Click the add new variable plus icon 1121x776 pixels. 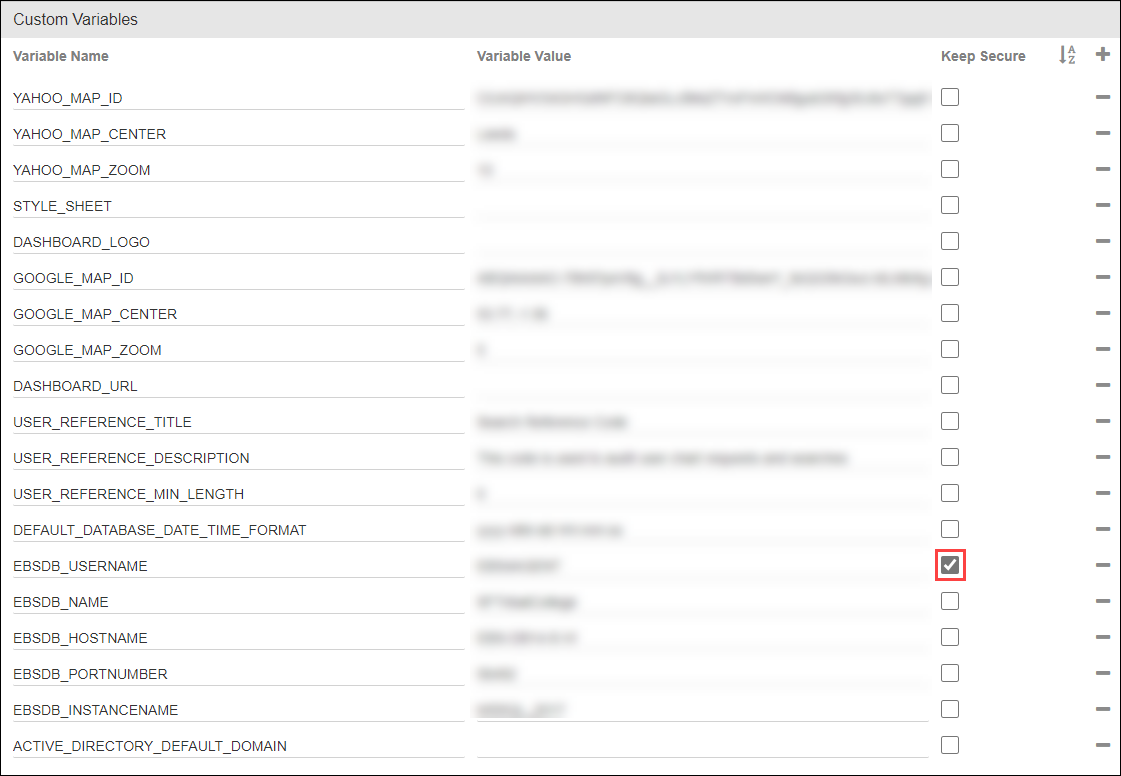pos(1103,55)
